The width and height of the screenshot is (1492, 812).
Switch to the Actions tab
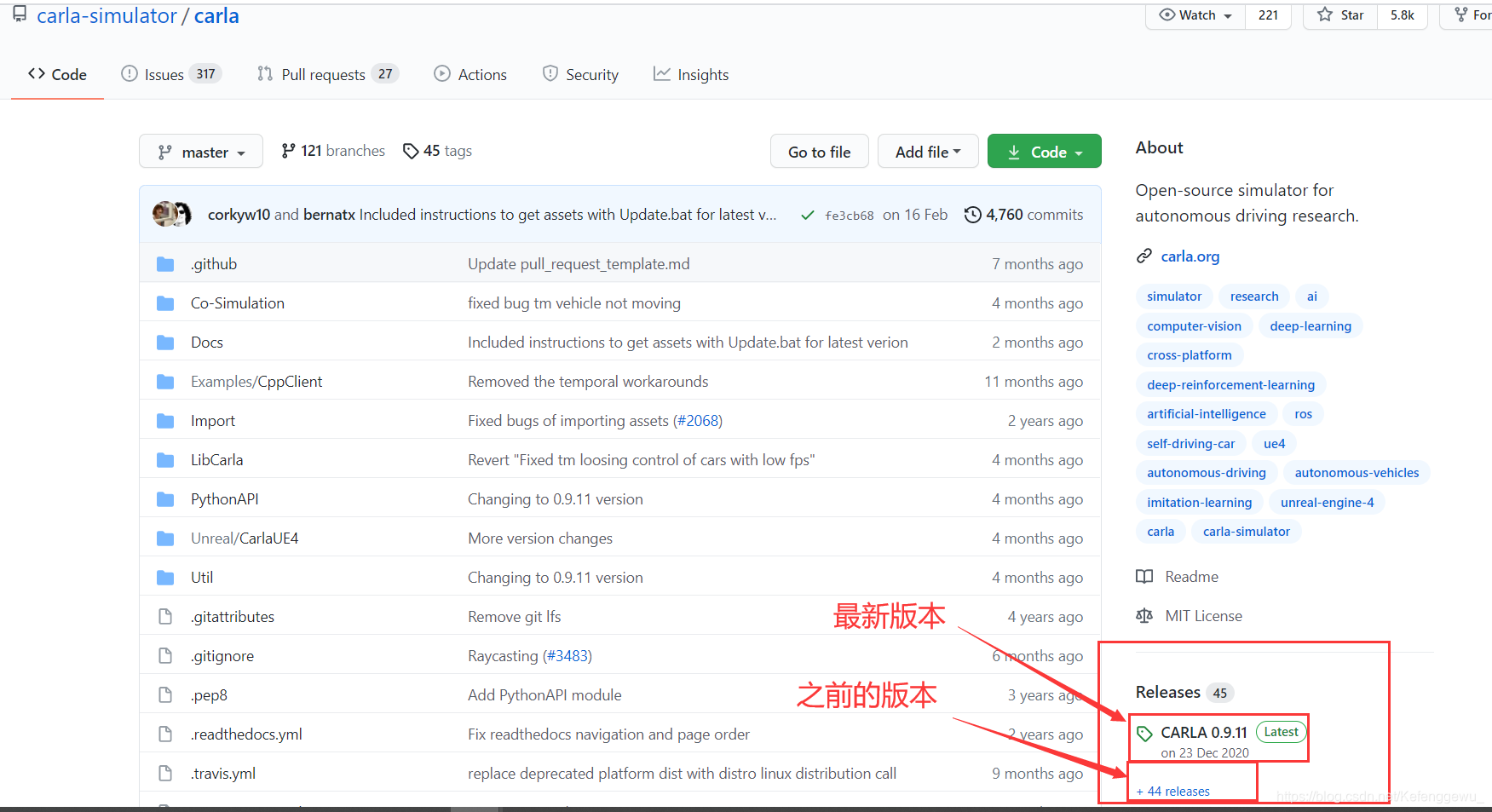470,75
